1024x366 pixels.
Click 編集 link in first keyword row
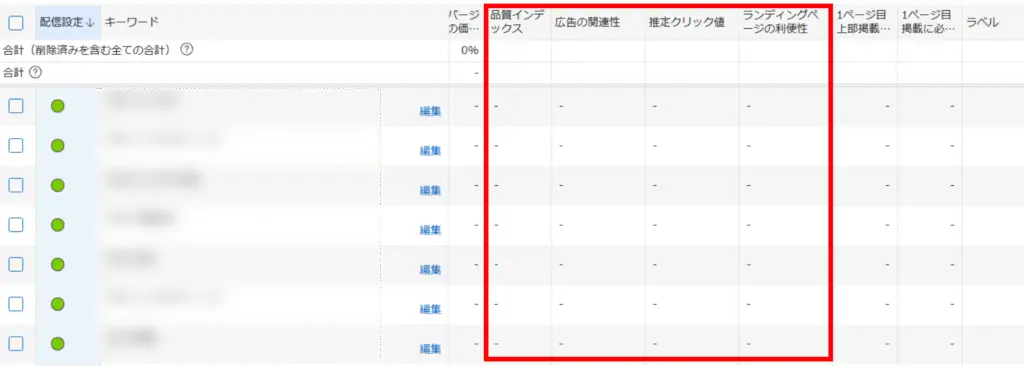[430, 111]
